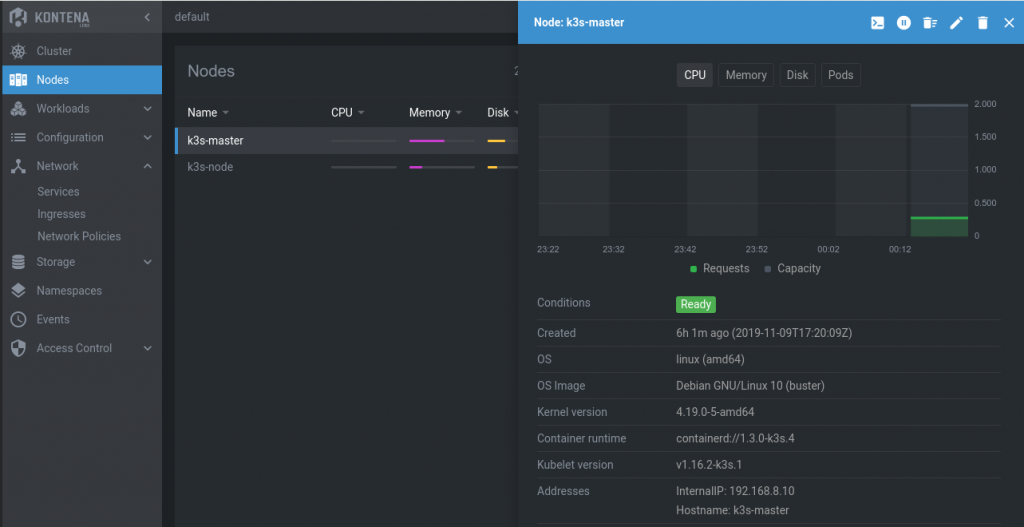Click the Nodes sidebar icon
Screen dimensions: 1024x527
18,80
